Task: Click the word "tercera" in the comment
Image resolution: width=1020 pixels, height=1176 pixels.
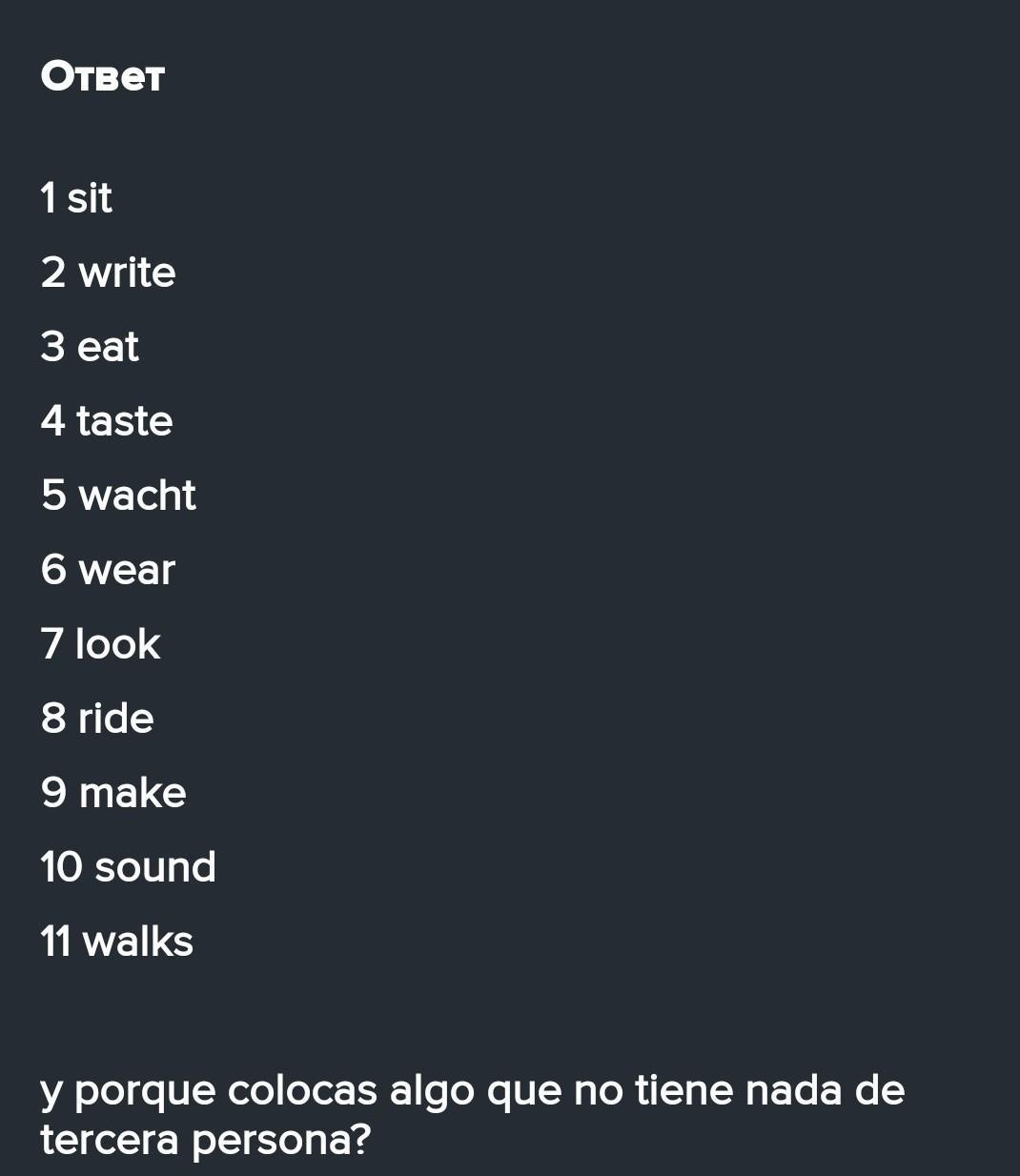Action: click(x=109, y=1140)
